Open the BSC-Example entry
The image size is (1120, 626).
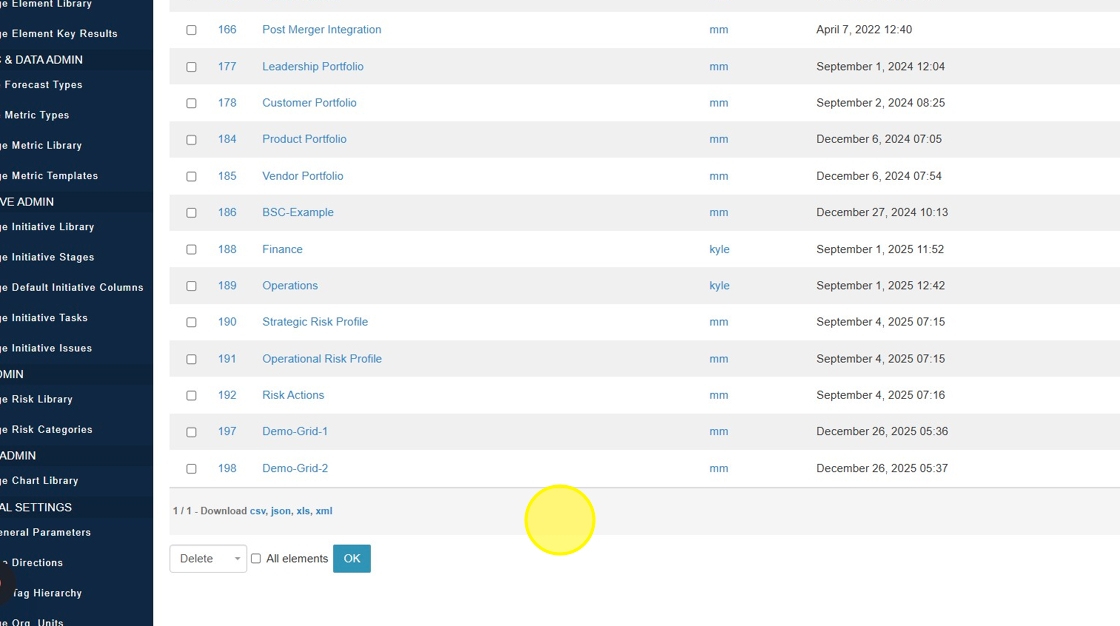[297, 213]
